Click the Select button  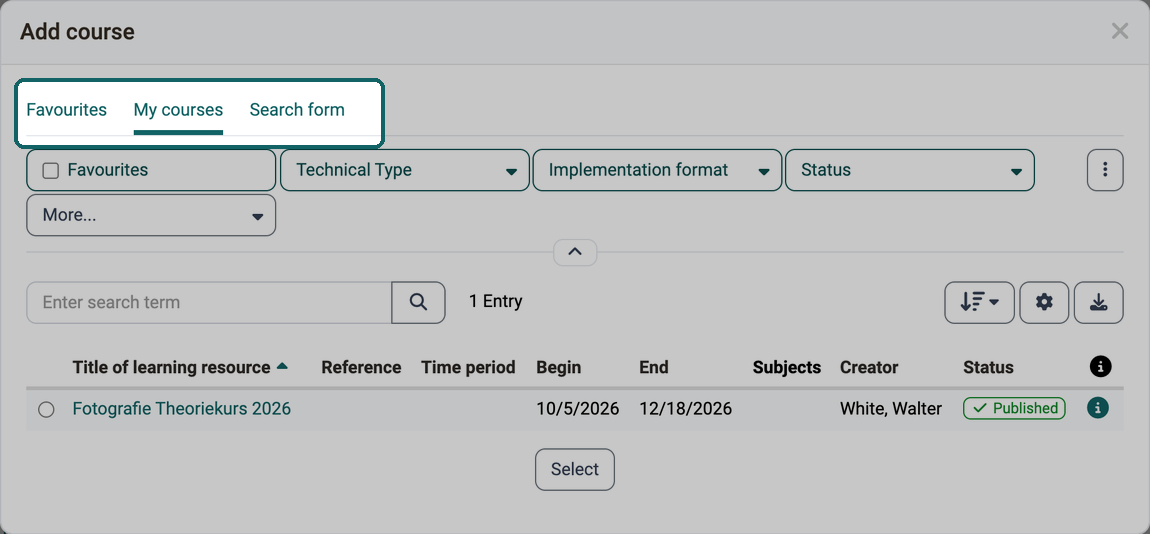pos(575,469)
